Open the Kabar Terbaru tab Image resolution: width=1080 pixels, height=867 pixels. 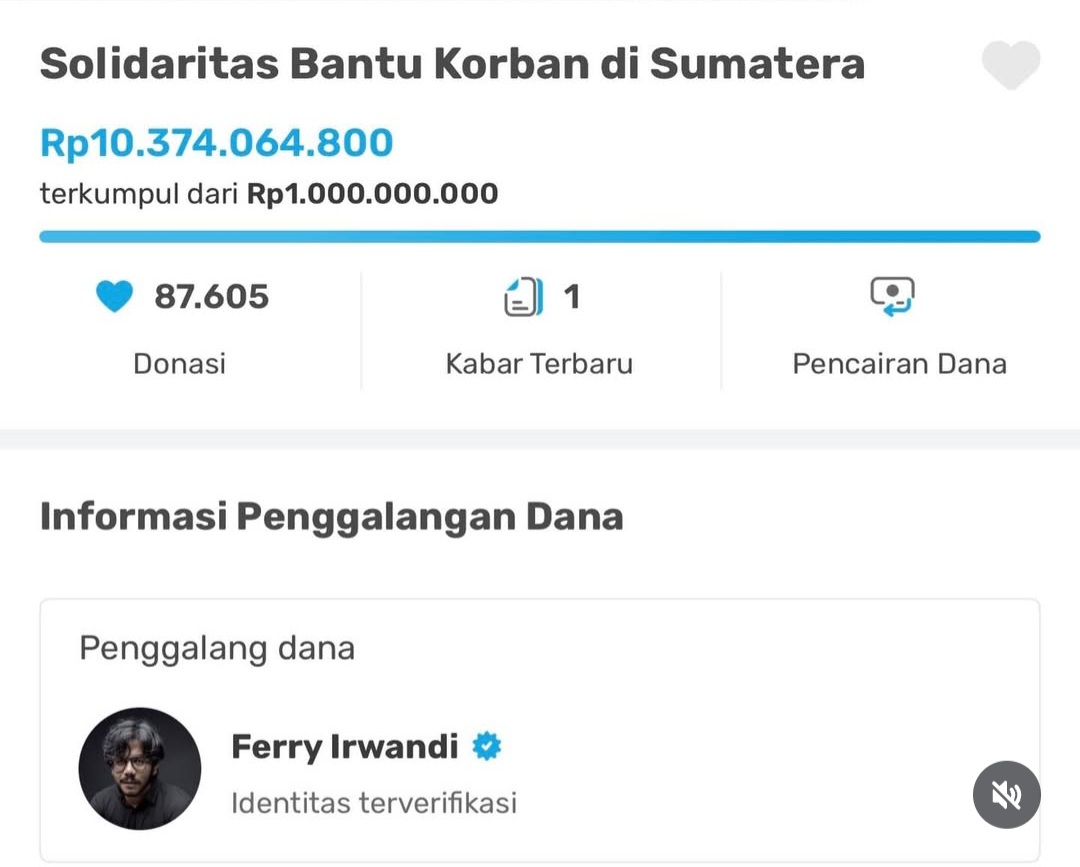(539, 363)
